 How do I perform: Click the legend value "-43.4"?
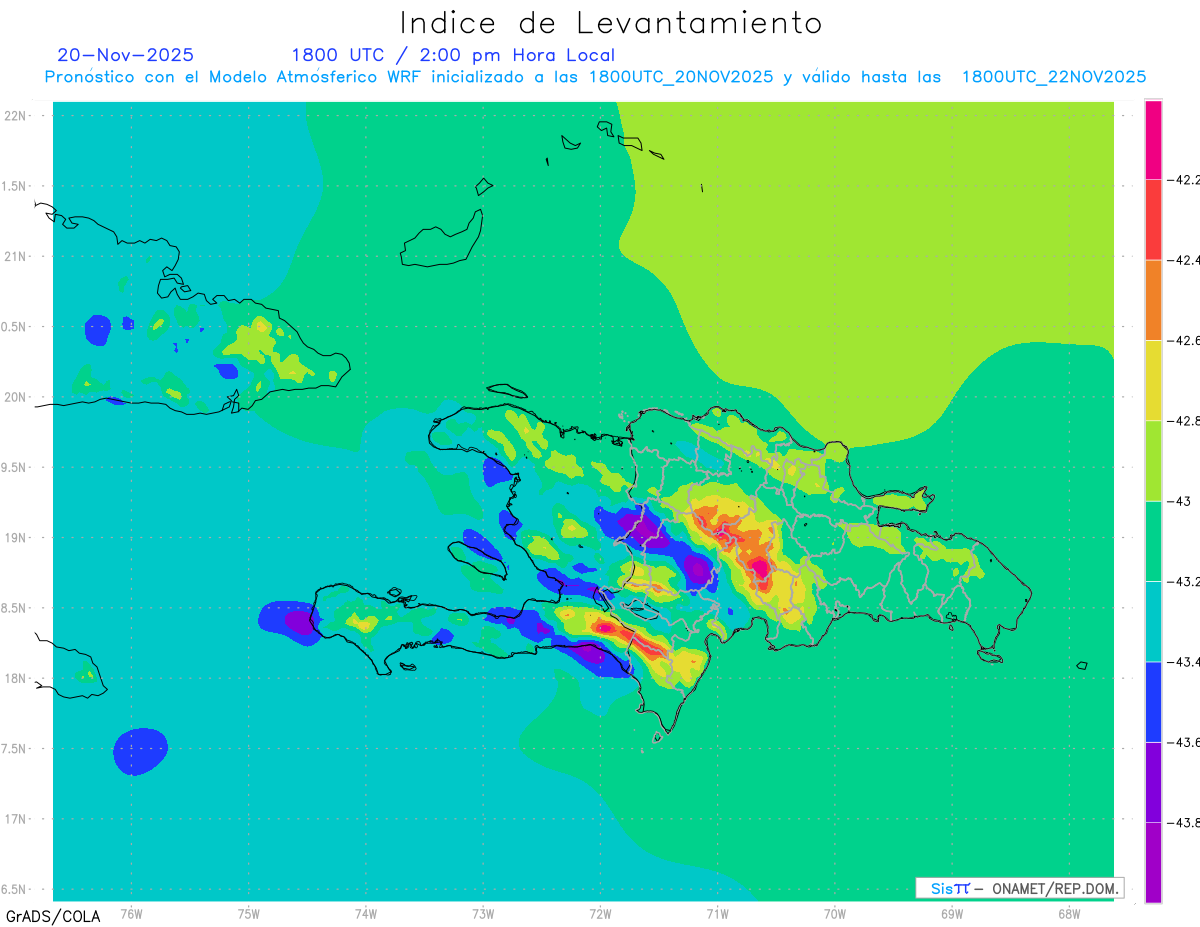1185,661
